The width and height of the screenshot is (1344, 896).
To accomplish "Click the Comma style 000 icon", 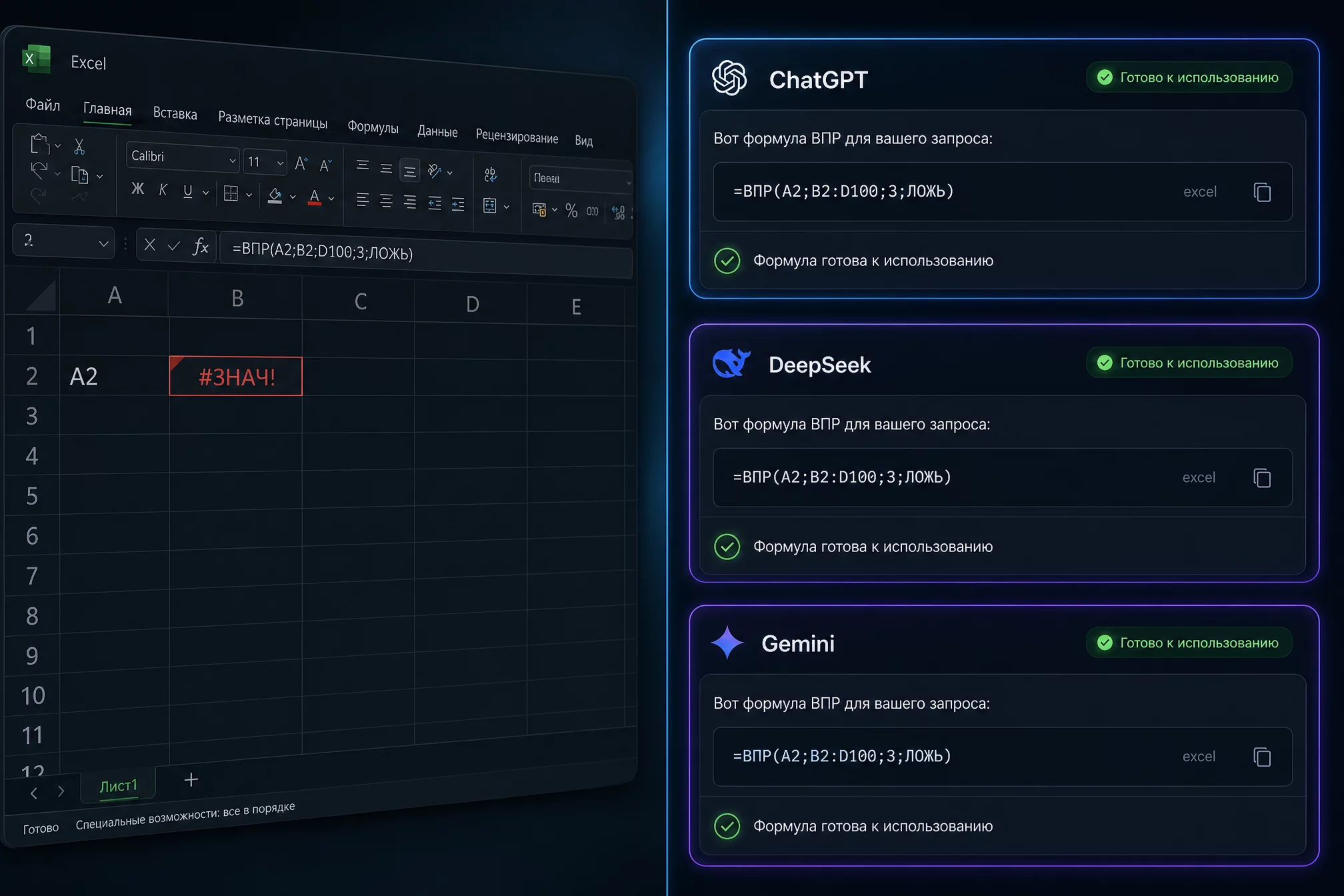I will pyautogui.click(x=593, y=211).
